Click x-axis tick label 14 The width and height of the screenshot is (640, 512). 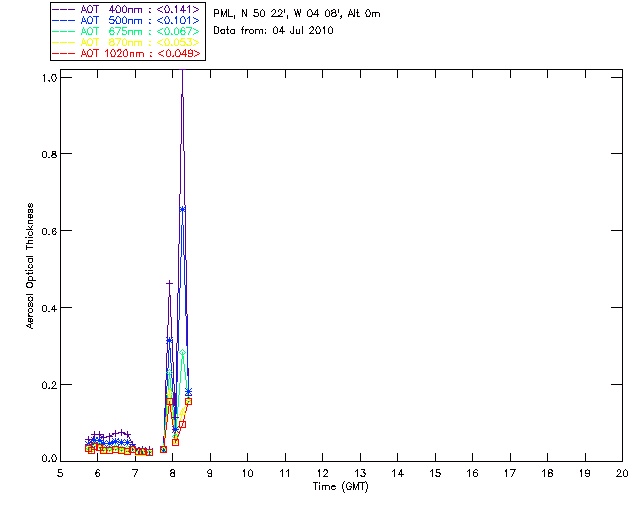tap(398, 473)
